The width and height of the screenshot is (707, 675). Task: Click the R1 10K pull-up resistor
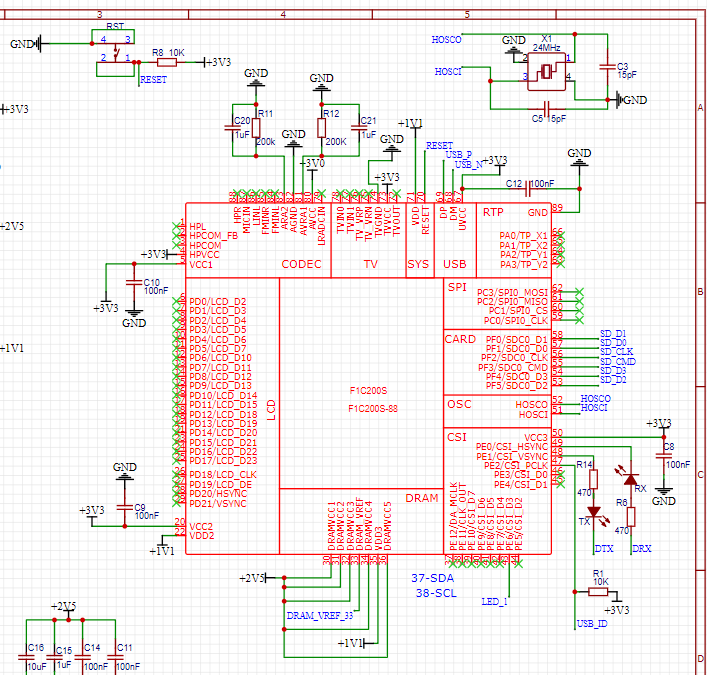(x=598, y=592)
